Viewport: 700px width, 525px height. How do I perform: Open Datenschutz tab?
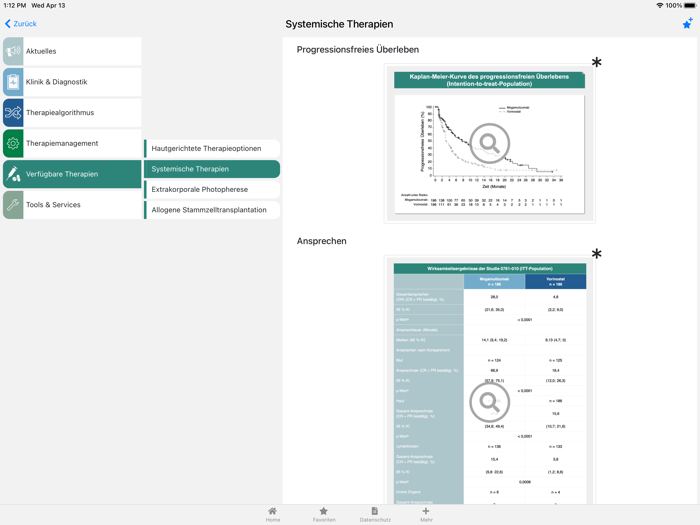coord(375,515)
